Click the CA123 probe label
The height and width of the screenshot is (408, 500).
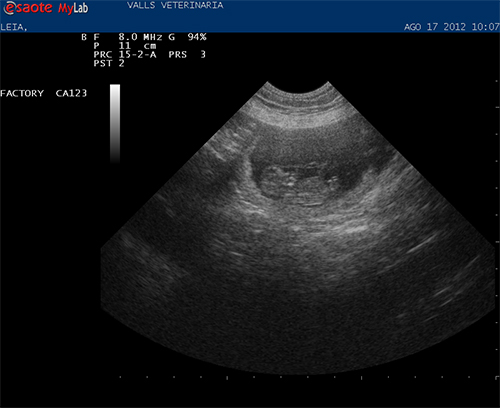(x=71, y=93)
